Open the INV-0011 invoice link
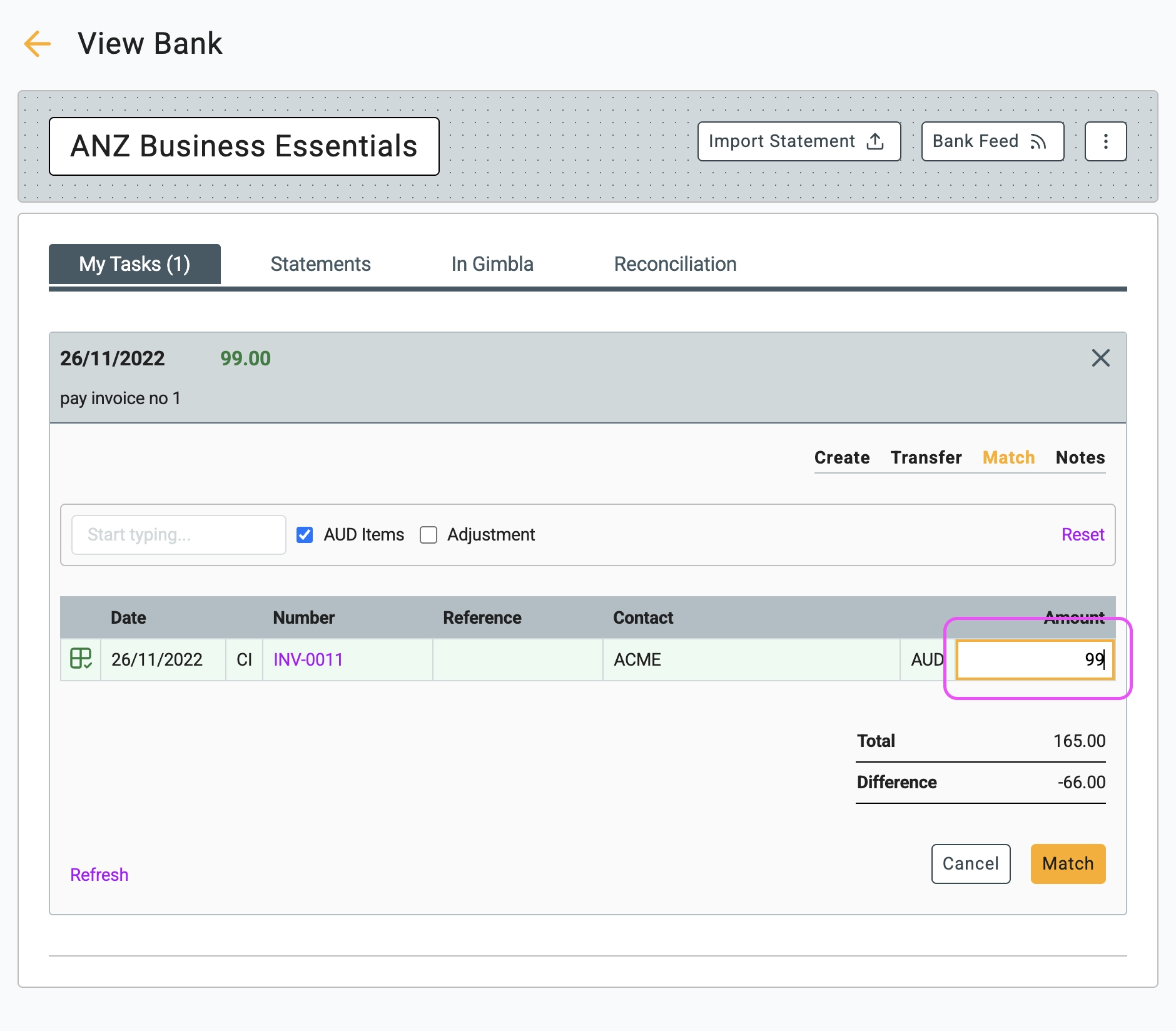 [308, 659]
